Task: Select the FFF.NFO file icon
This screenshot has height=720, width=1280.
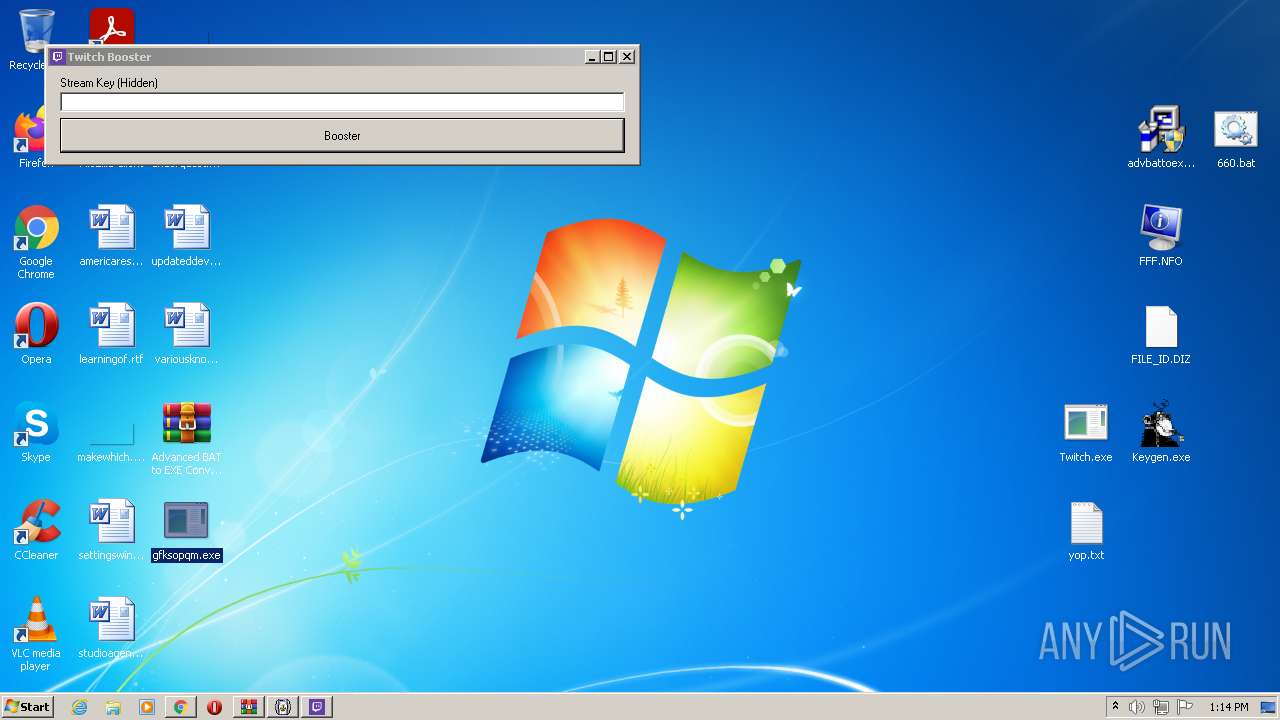Action: point(1161,235)
